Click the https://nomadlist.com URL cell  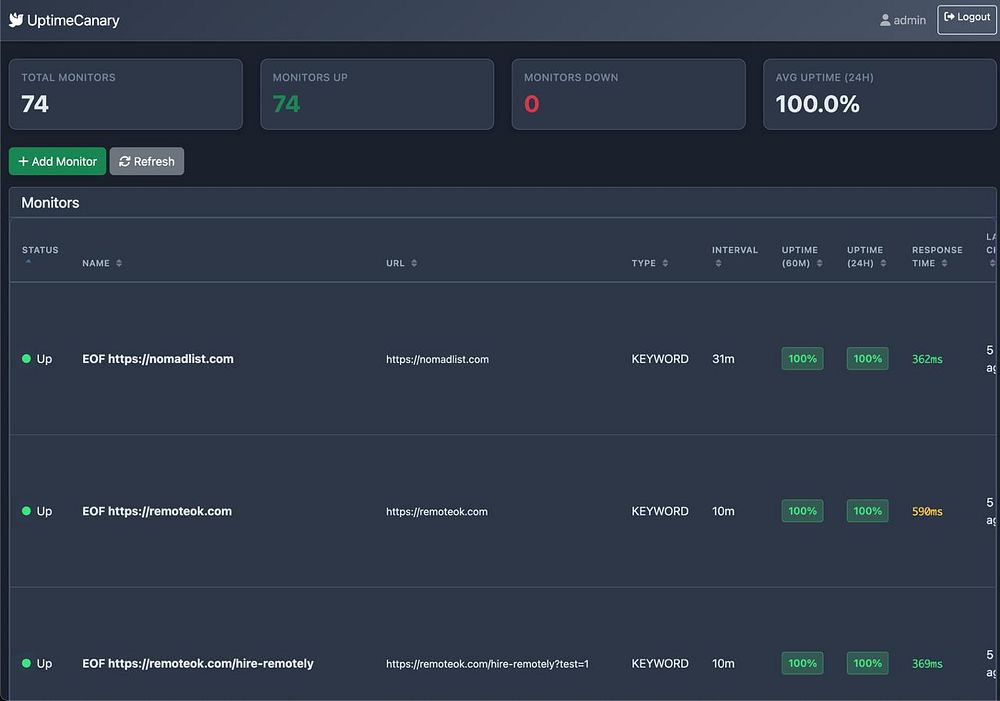pyautogui.click(x=438, y=360)
